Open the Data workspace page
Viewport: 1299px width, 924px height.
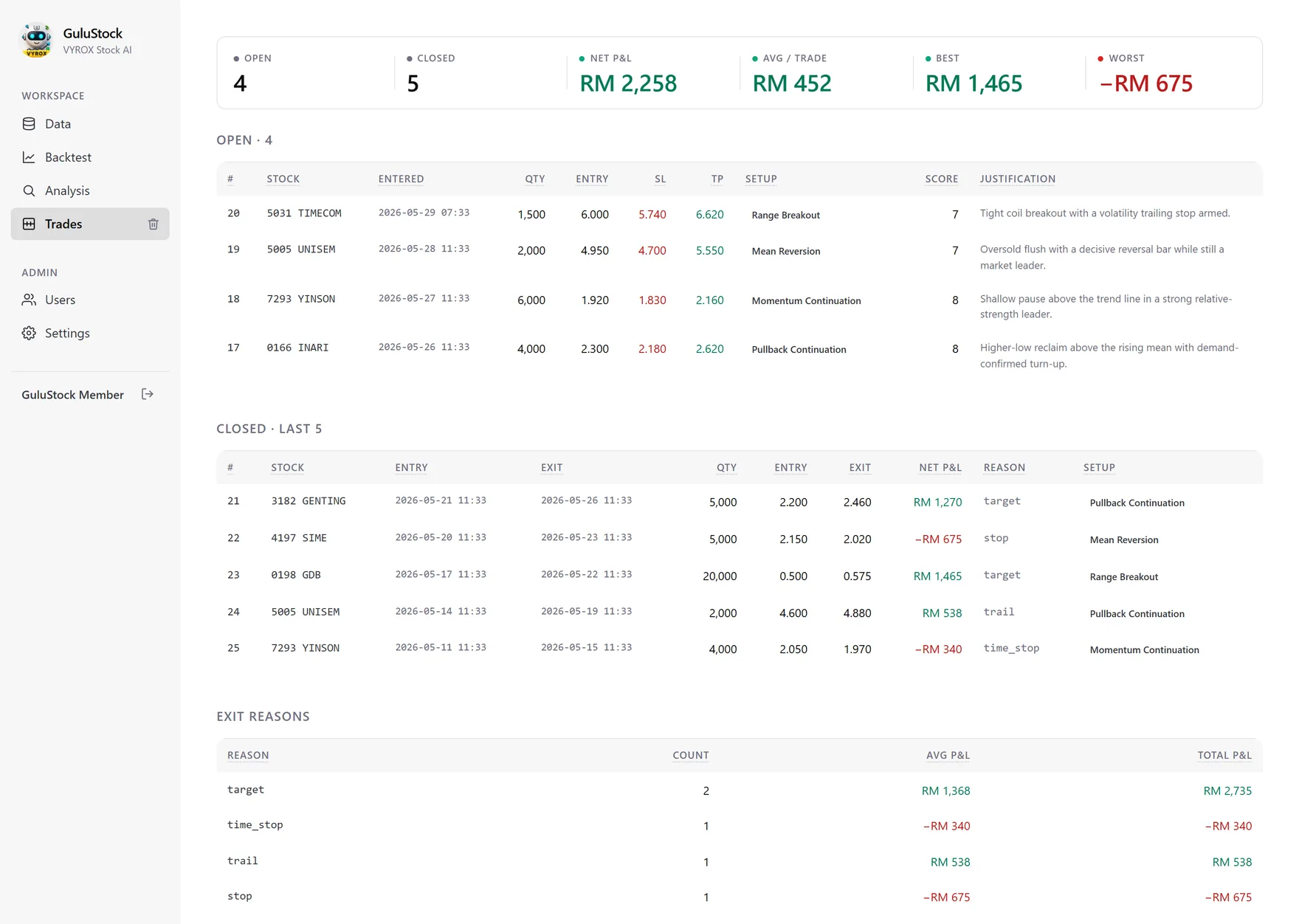pos(90,124)
